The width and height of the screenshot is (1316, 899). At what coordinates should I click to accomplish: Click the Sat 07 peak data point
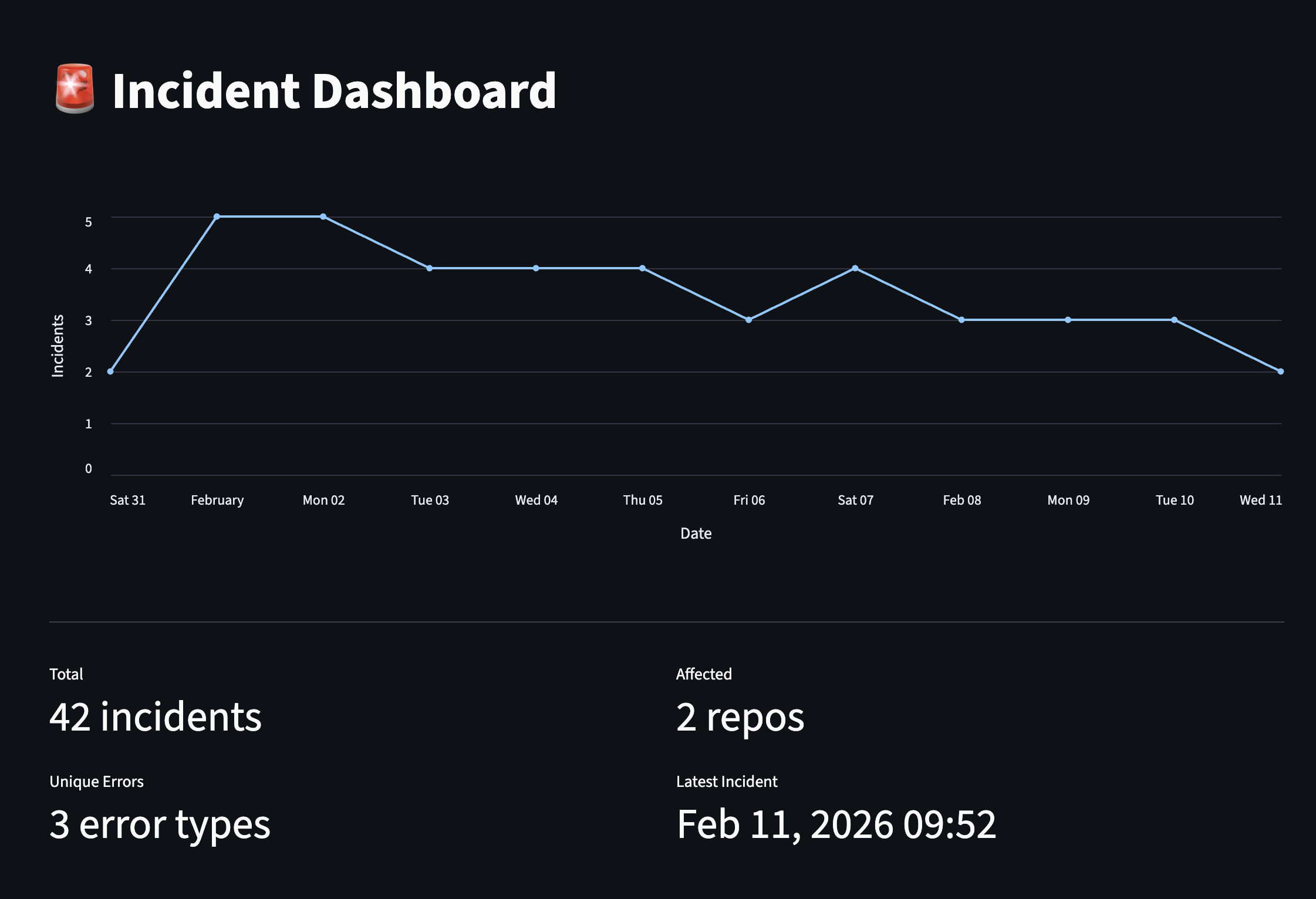coord(855,268)
